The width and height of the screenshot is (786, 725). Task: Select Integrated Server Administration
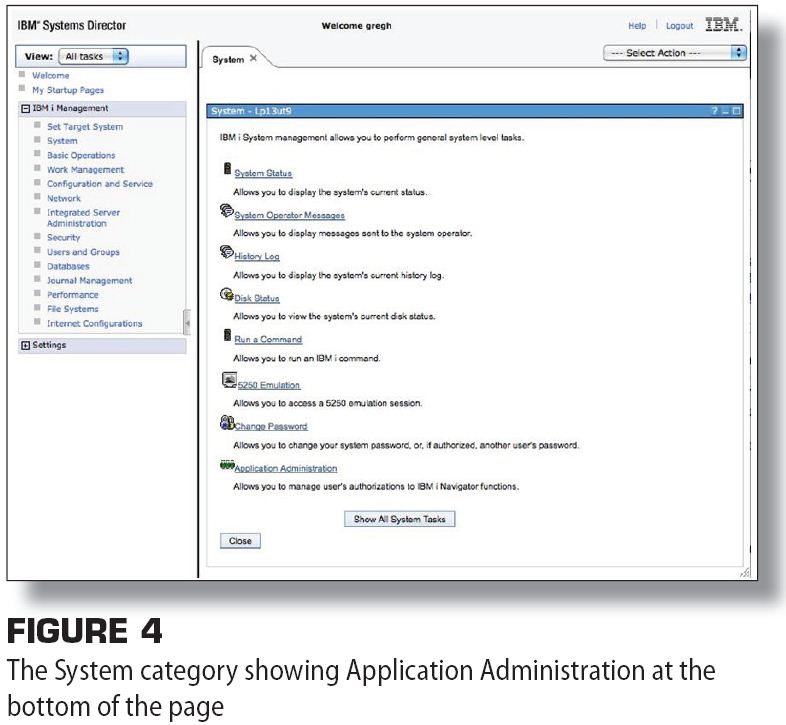point(83,218)
